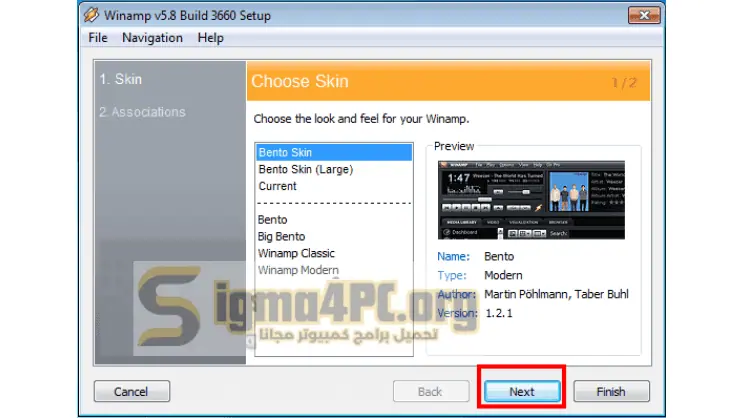Select Bento from the lower skin list
This screenshot has height=418, width=743.
click(x=272, y=220)
